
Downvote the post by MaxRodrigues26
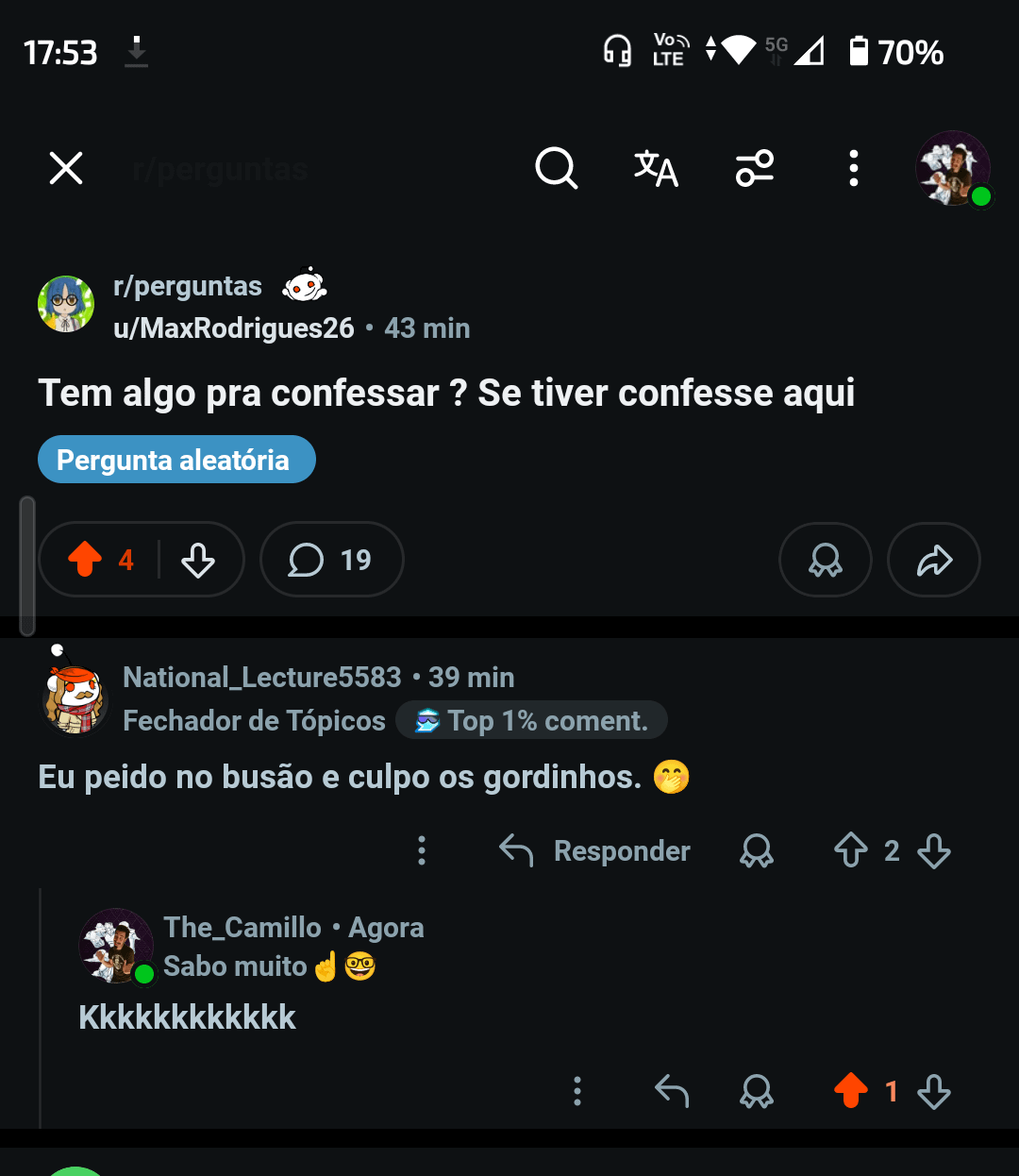[x=198, y=560]
